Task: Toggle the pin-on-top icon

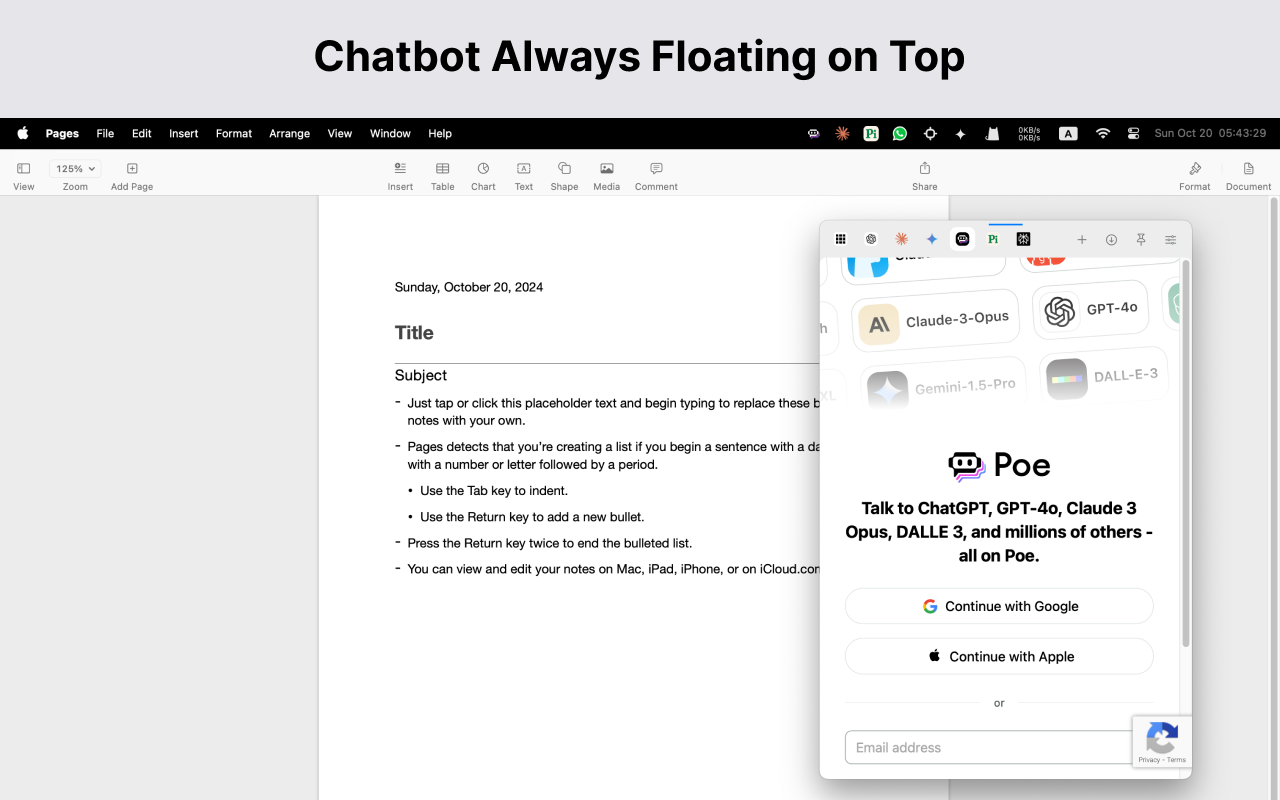Action: [x=1141, y=240]
